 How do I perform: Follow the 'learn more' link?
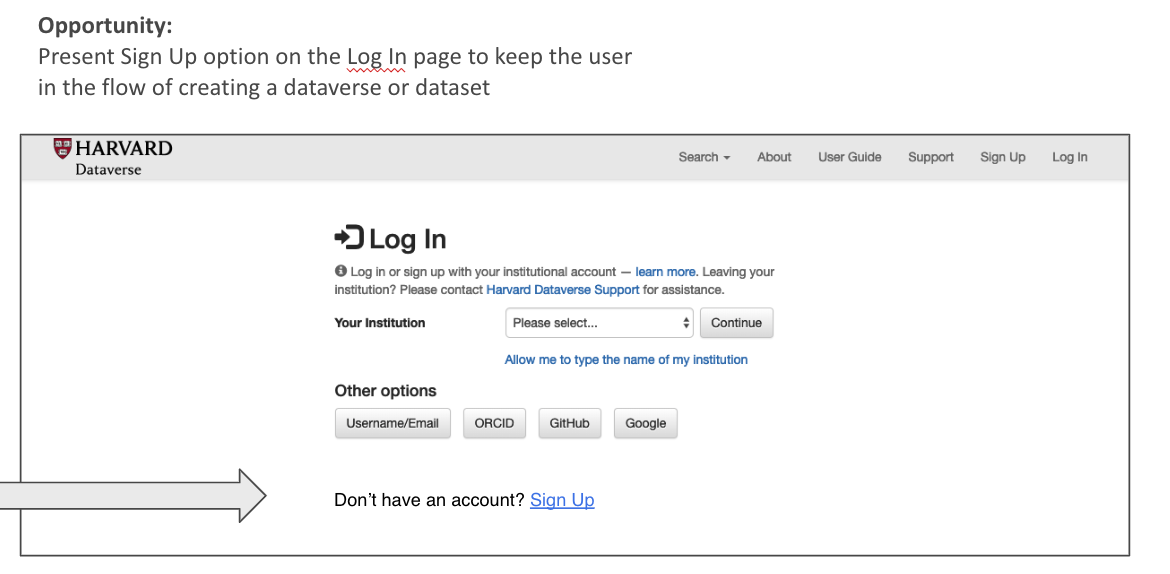[x=665, y=272]
